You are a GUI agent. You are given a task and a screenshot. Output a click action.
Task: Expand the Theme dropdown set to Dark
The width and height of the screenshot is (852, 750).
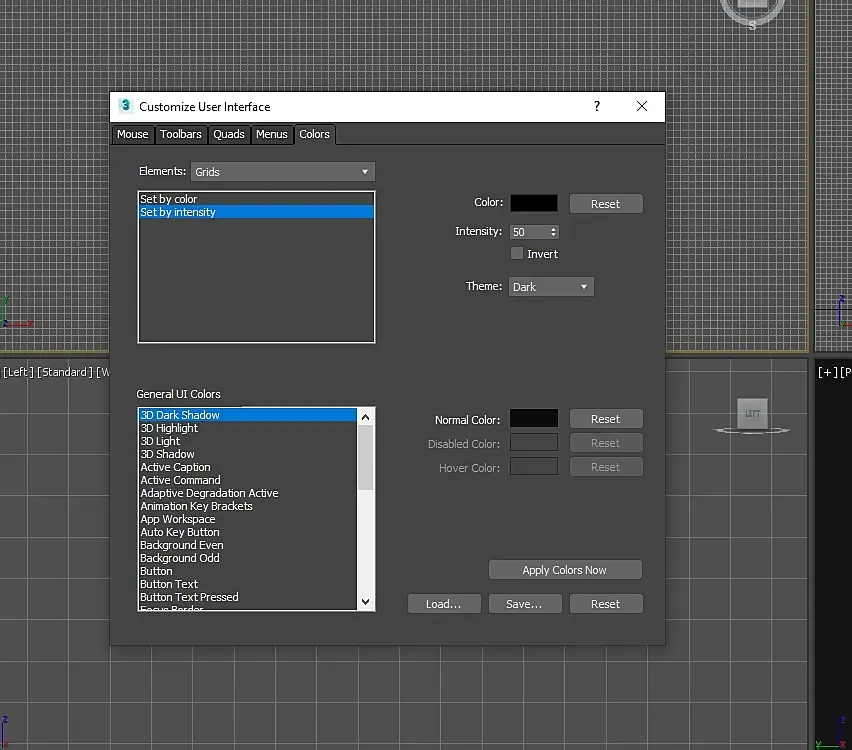(x=551, y=287)
